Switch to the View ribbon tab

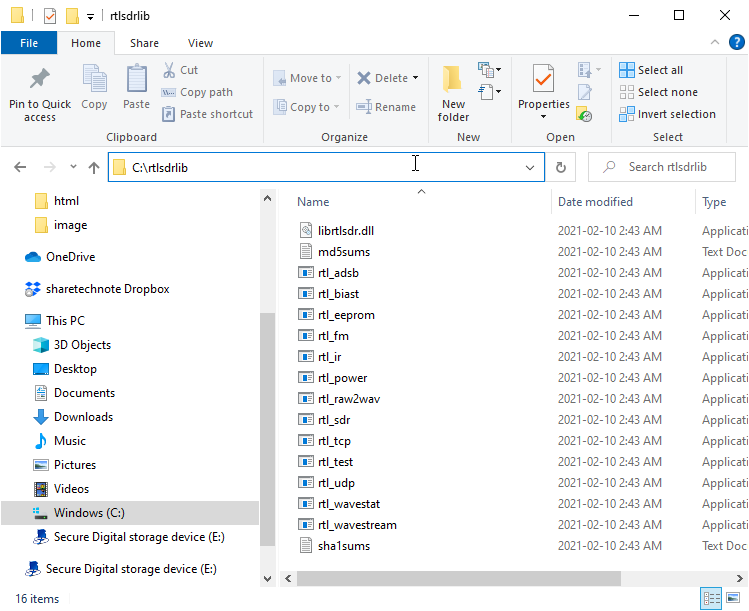click(200, 43)
